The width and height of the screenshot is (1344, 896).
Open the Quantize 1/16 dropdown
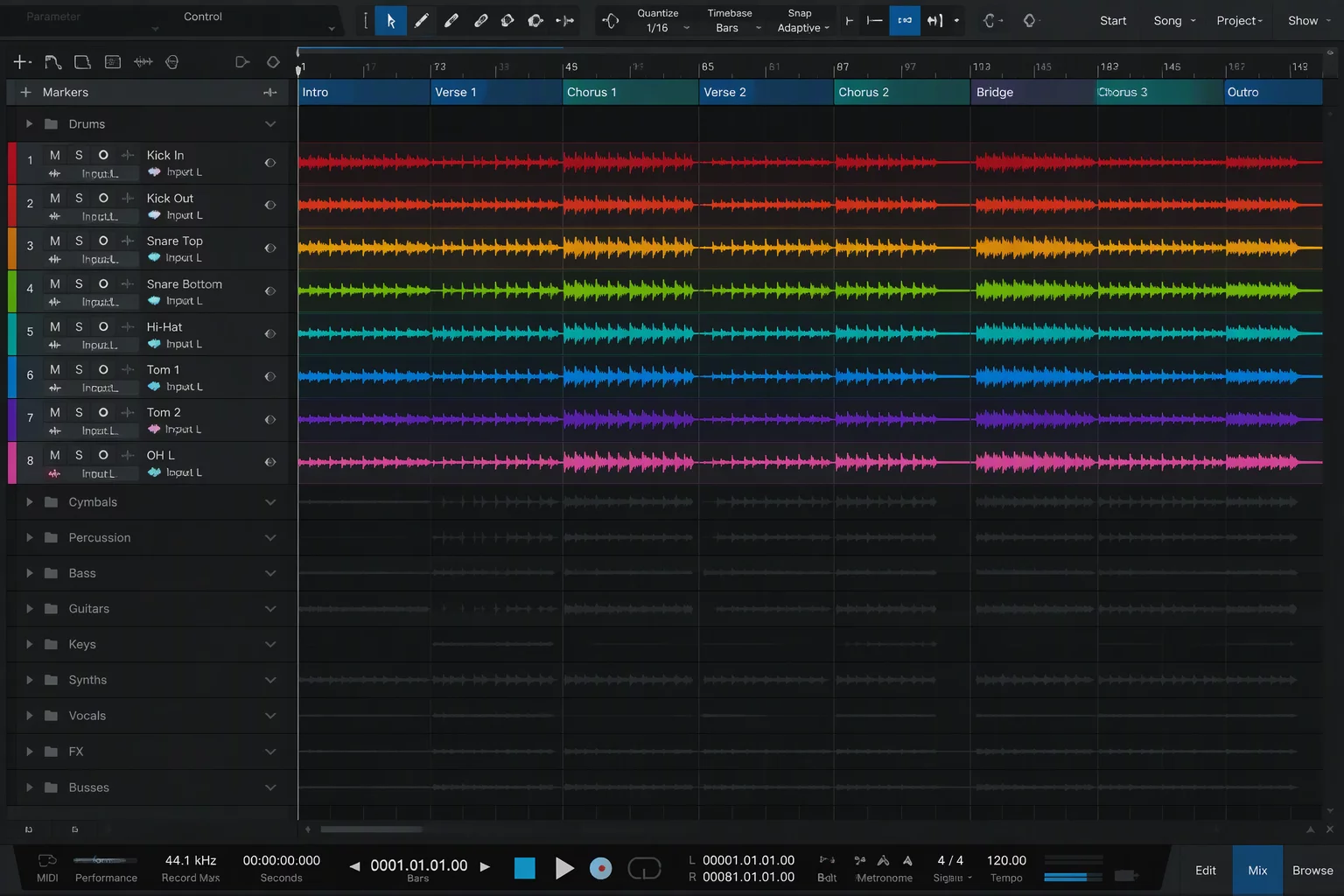tap(686, 28)
